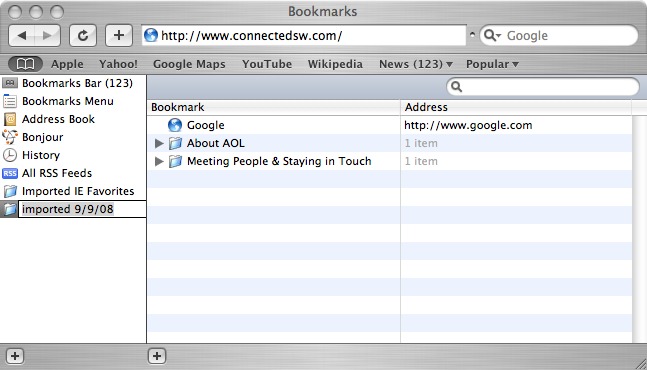The image size is (647, 370).
Task: Add a bookmark folder with list plus button
Action: pyautogui.click(x=157, y=356)
